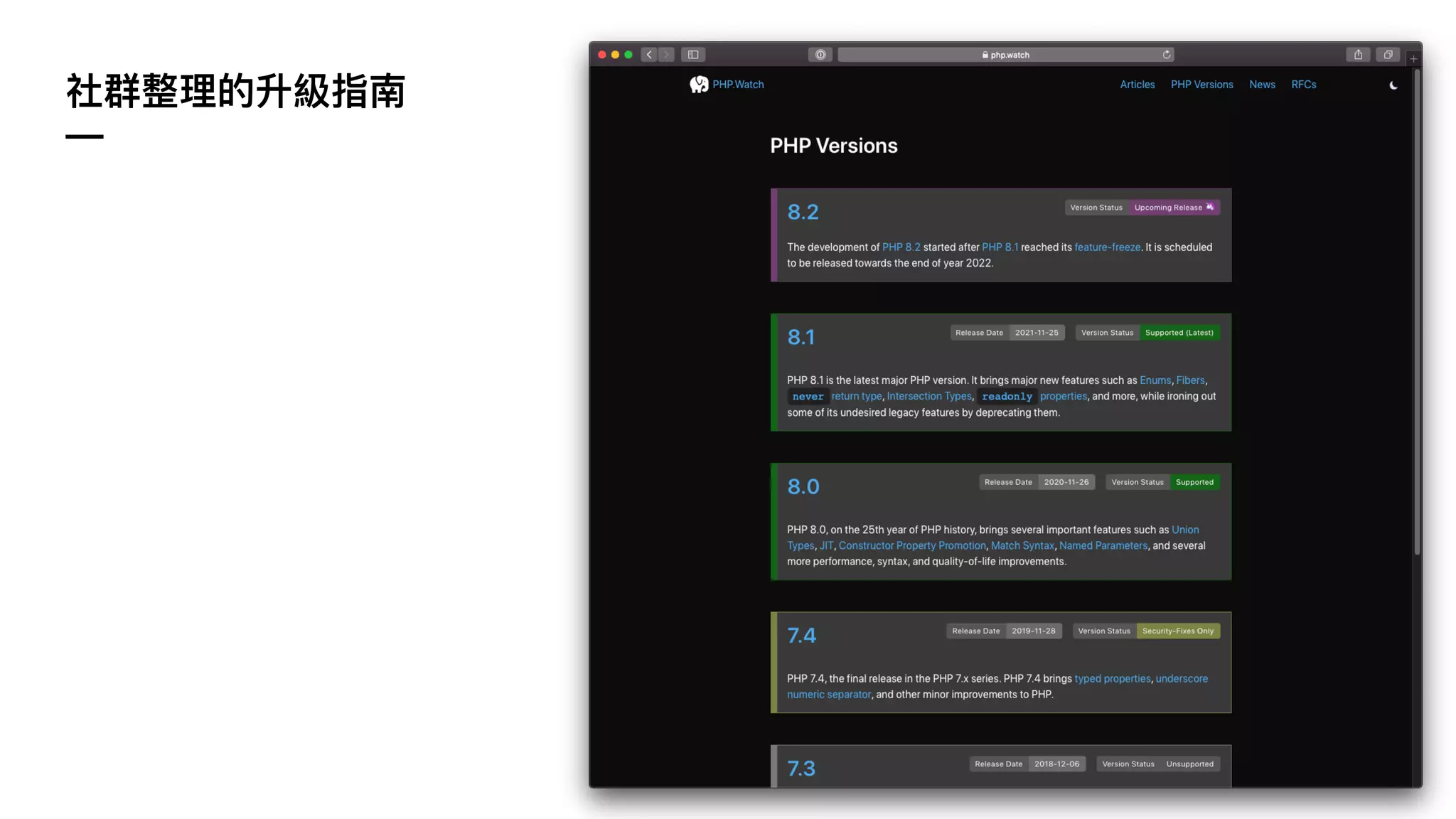
Task: Click the browser back arrow
Action: 649,55
